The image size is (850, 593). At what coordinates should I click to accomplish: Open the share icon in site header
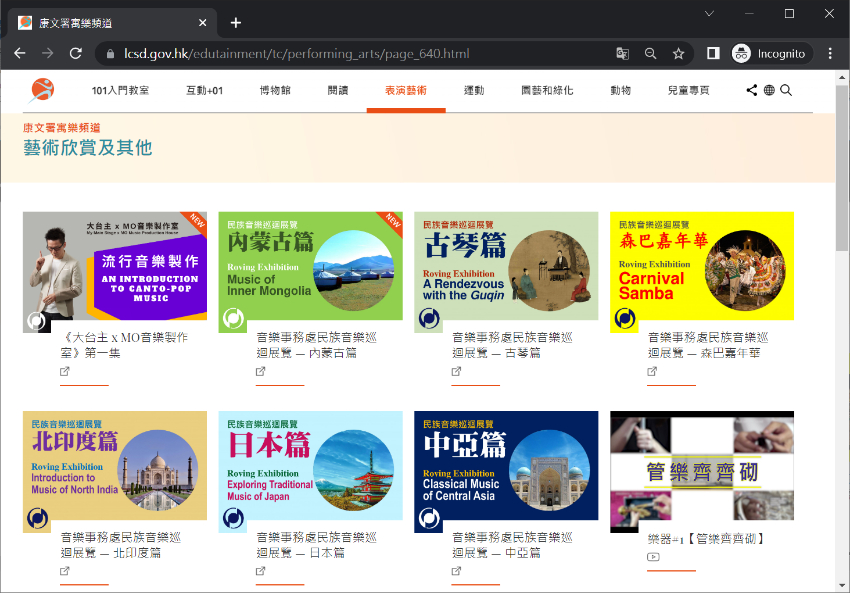pos(752,90)
